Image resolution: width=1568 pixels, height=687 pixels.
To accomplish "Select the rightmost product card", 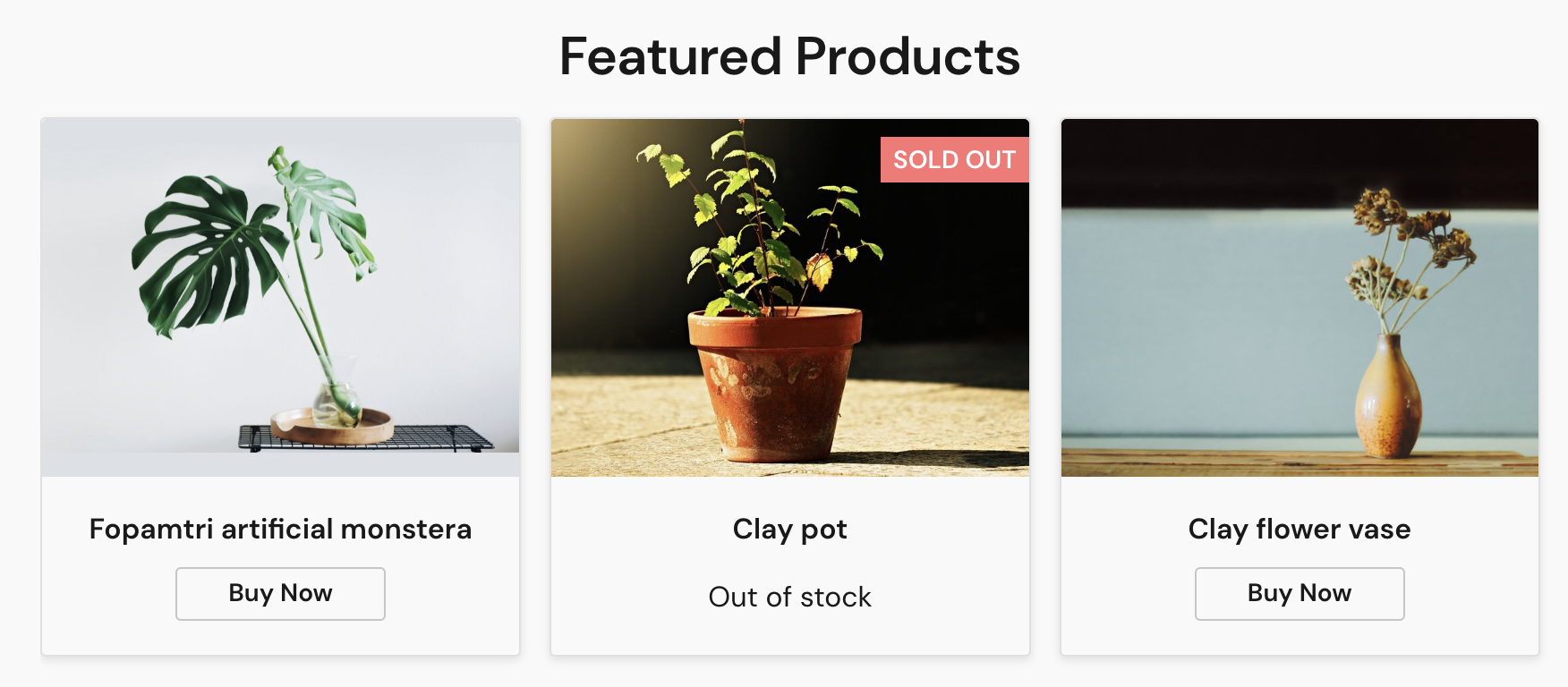I will (x=1300, y=385).
